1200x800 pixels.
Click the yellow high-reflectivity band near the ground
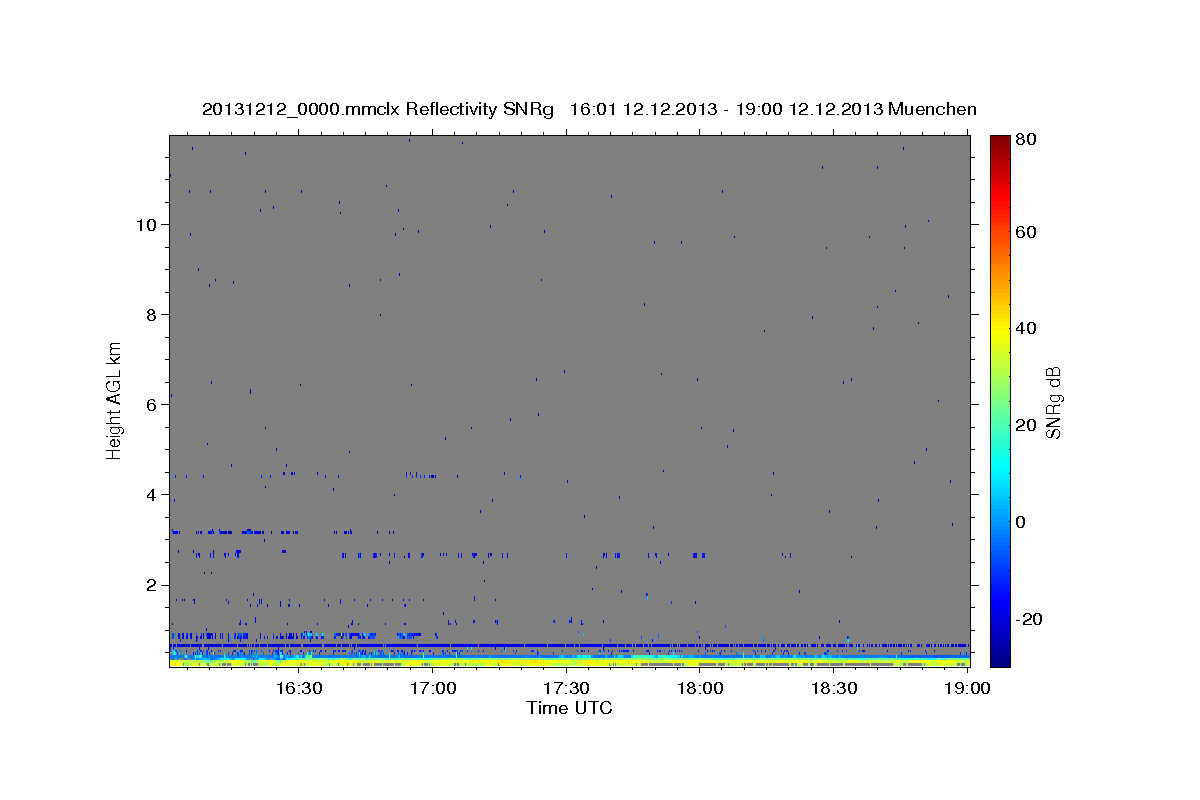click(569, 661)
